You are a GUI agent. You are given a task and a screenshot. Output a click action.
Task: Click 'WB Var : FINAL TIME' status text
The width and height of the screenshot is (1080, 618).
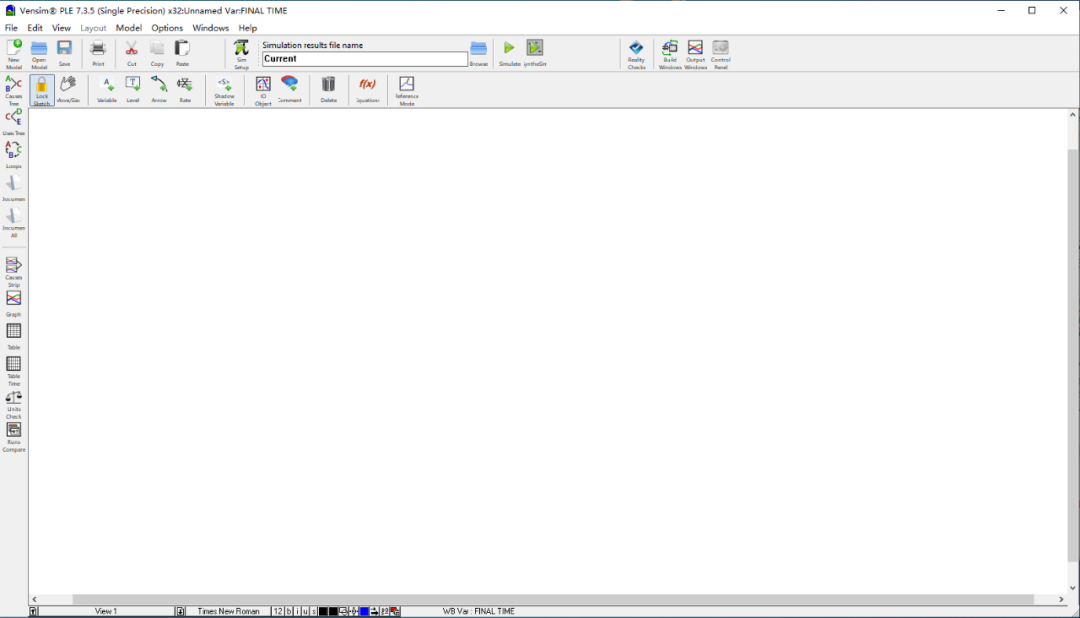point(479,611)
